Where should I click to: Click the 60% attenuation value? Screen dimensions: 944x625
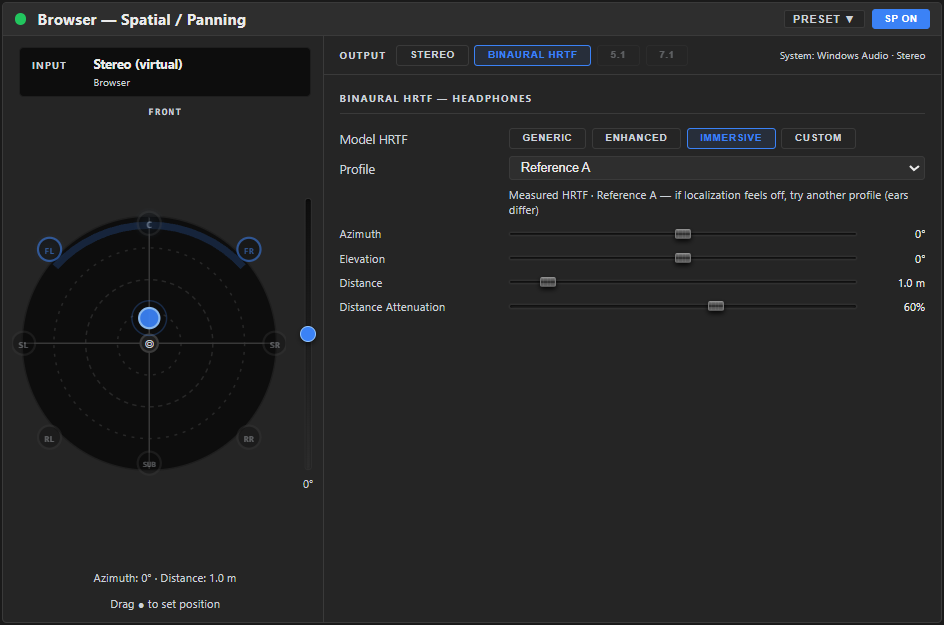(x=914, y=307)
